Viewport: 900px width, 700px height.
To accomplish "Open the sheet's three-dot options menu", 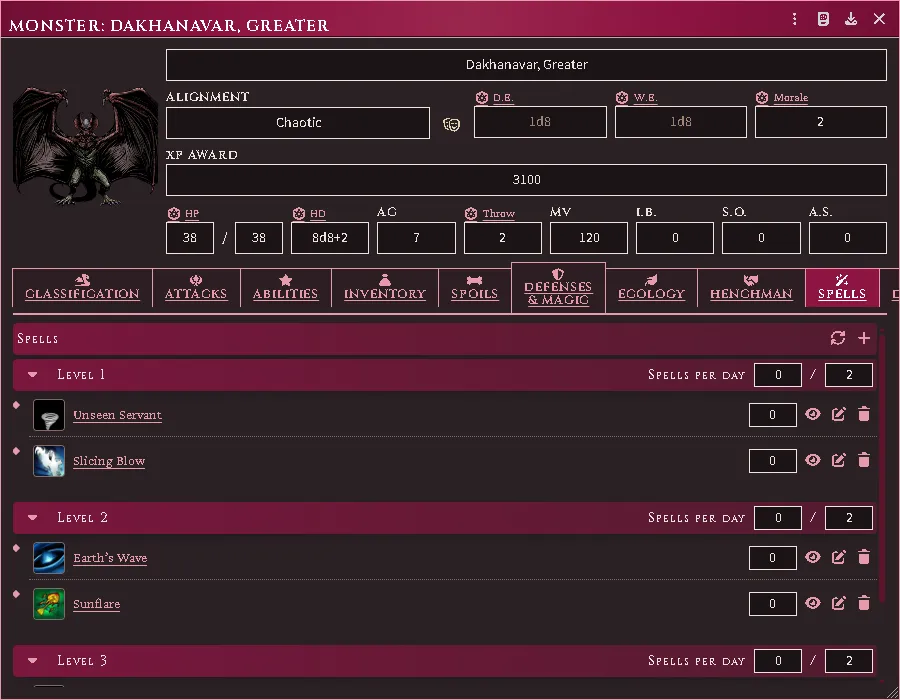I will click(794, 20).
